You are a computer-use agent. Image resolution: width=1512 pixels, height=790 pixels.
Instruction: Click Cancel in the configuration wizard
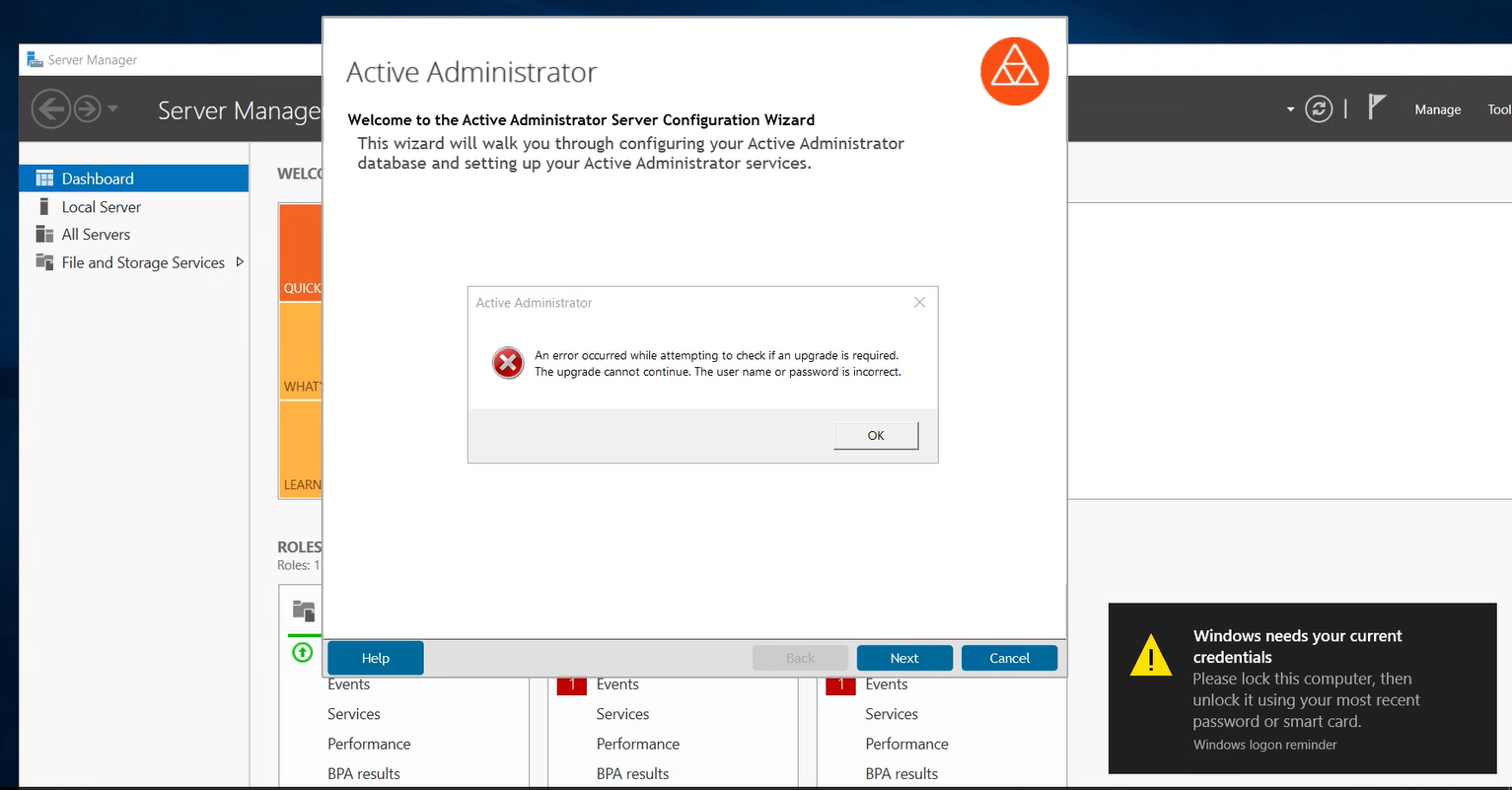(1009, 658)
